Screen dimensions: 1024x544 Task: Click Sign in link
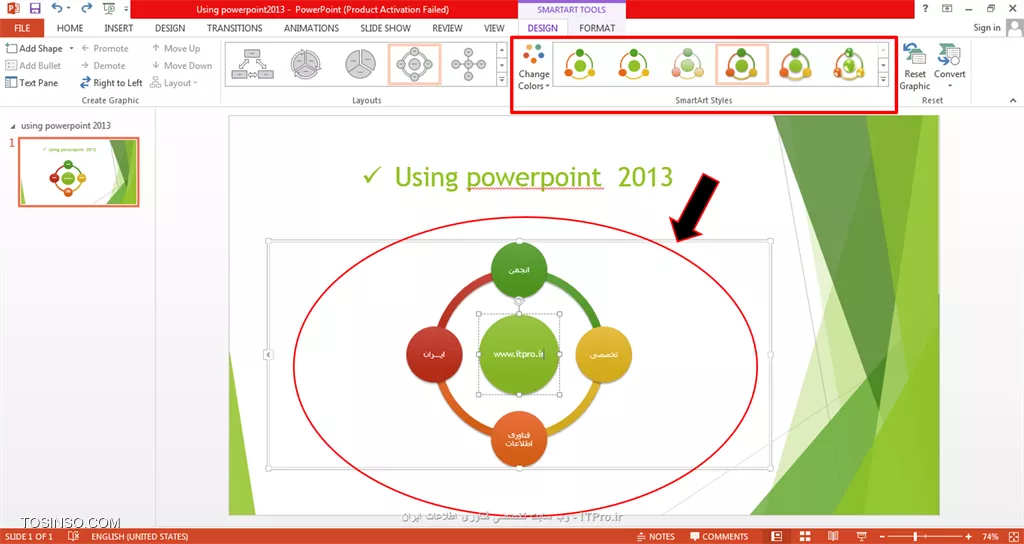click(986, 27)
